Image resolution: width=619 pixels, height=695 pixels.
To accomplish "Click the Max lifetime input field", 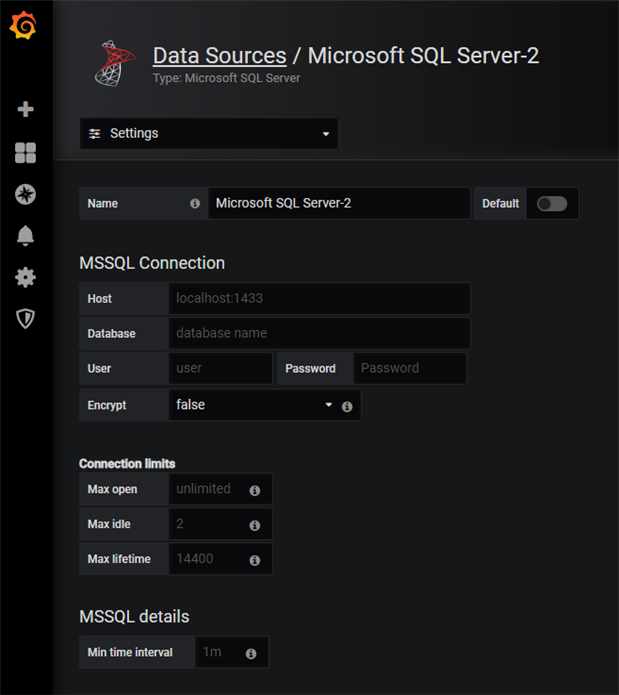I will [x=207, y=559].
